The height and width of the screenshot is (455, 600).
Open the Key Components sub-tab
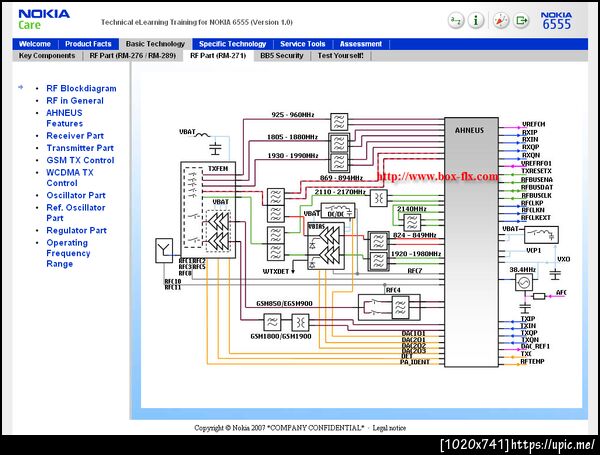click(x=47, y=56)
